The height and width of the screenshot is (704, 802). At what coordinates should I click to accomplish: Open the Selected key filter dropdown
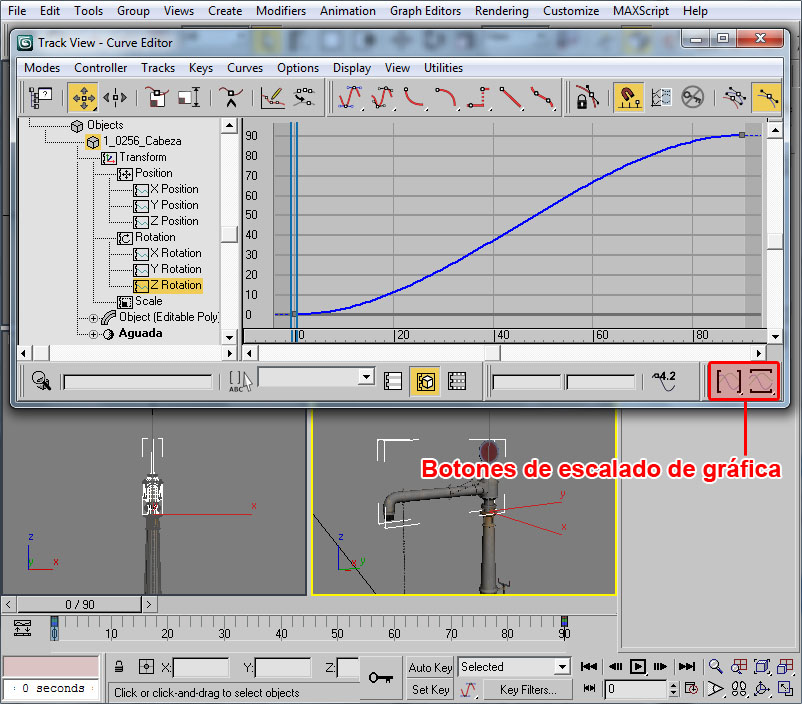[x=562, y=667]
